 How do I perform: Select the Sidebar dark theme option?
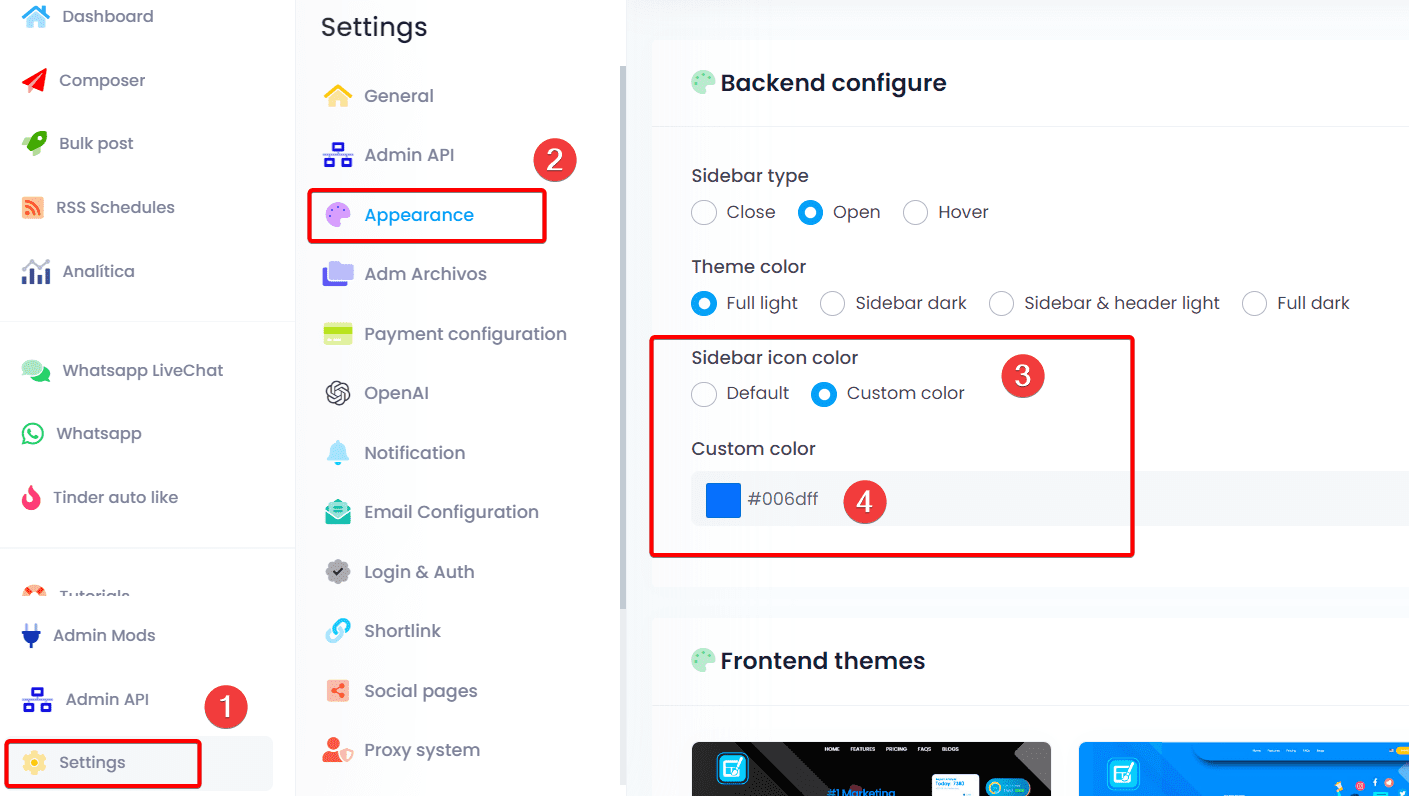[832, 303]
